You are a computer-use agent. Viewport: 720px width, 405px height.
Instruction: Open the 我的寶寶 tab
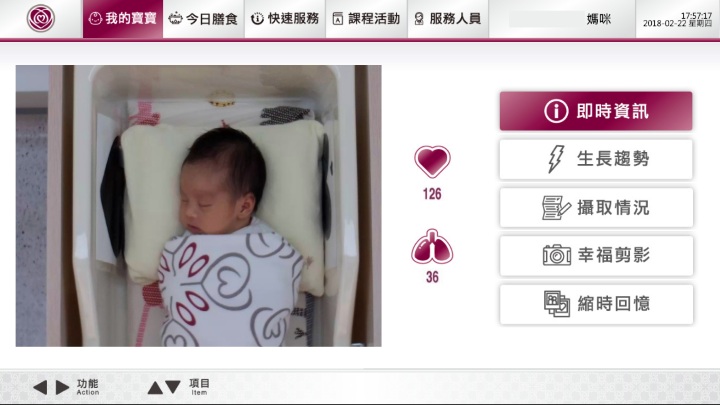coord(123,19)
